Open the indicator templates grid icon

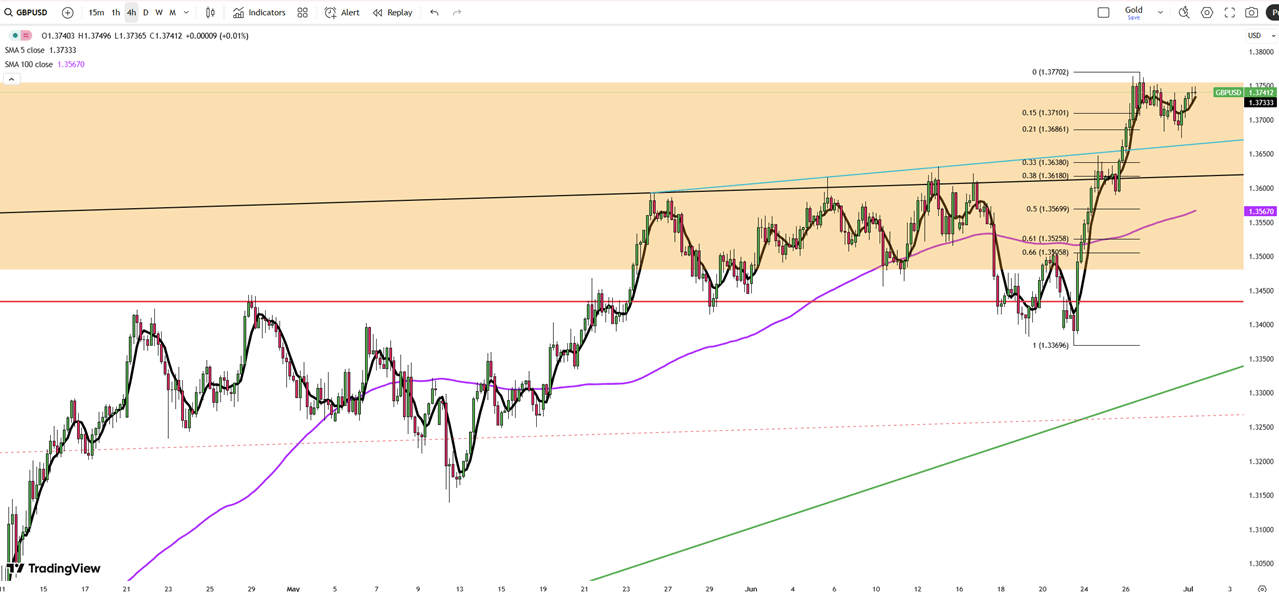point(302,13)
